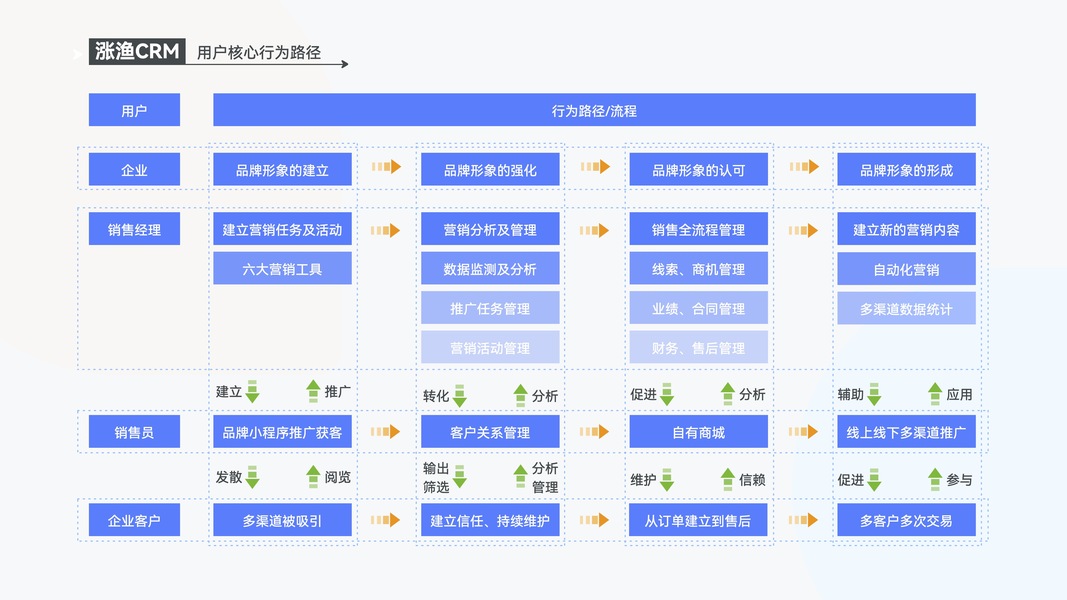Click green up arrow beside 推广

click(313, 391)
